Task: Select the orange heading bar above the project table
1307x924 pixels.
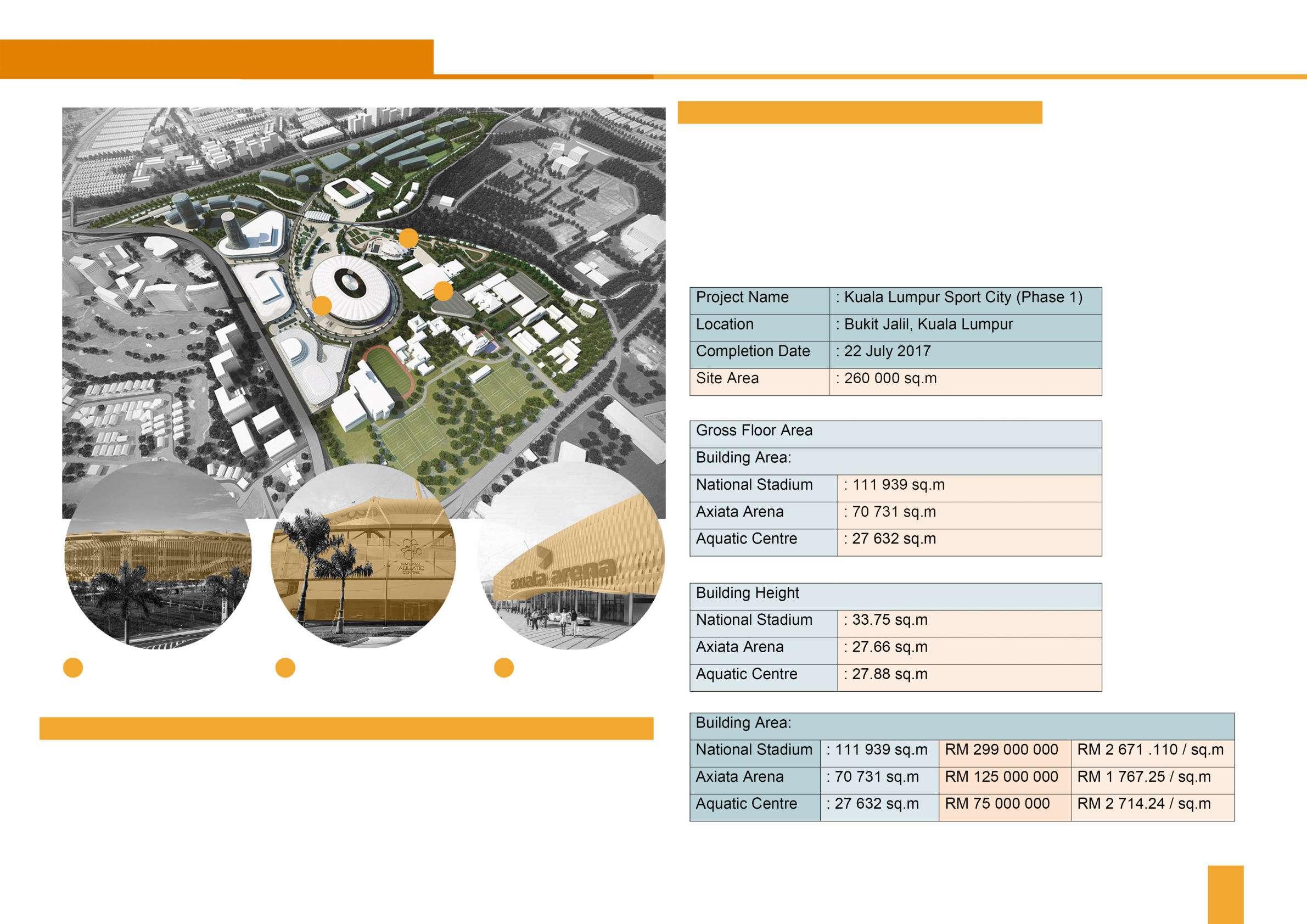Action: click(860, 112)
